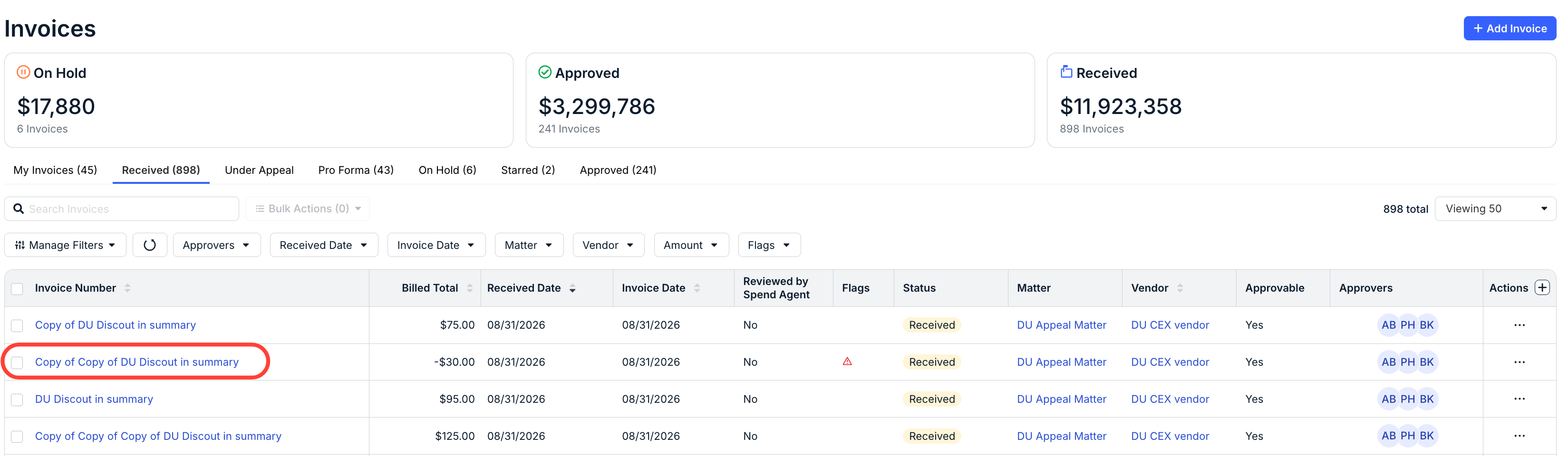The image size is (1568, 456).
Task: Expand the Approvers filter dropdown
Action: click(217, 245)
